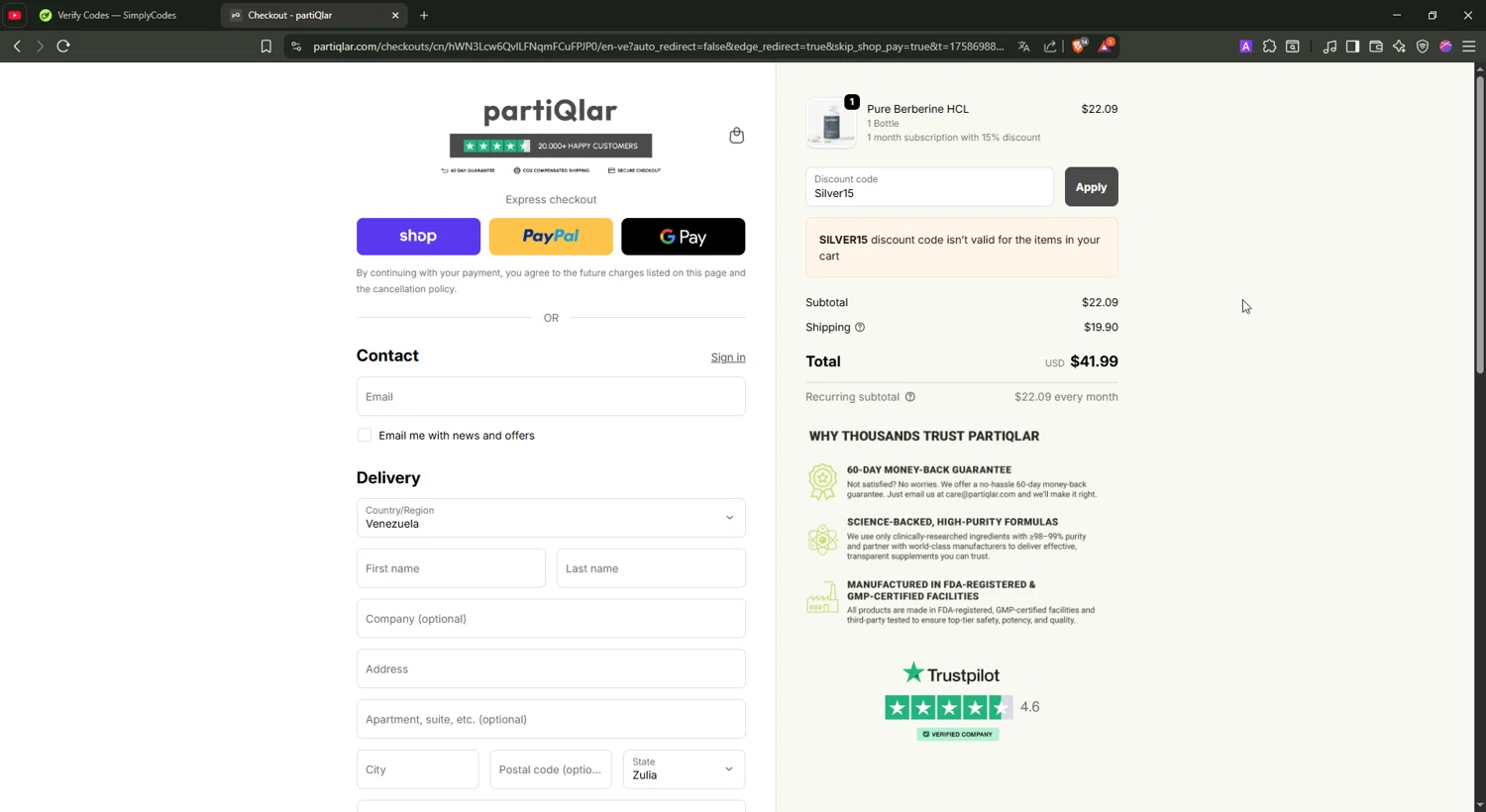
Task: Click the Apply discount button
Action: pos(1091,187)
